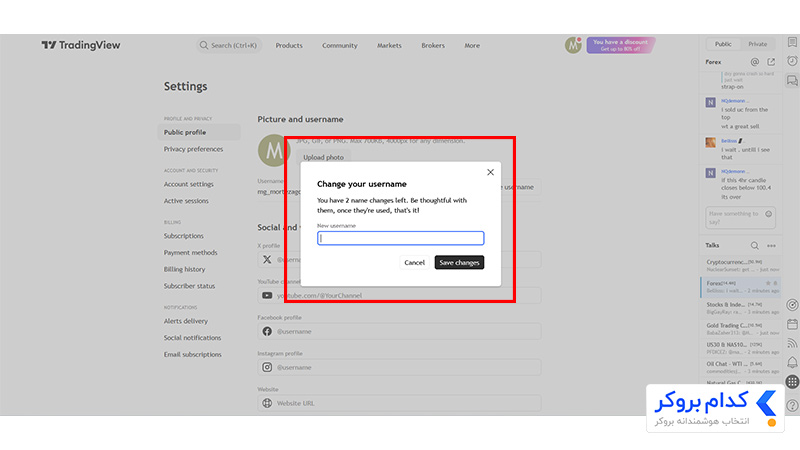Open the Community menu
This screenshot has width=800, height=450.
coord(340,45)
